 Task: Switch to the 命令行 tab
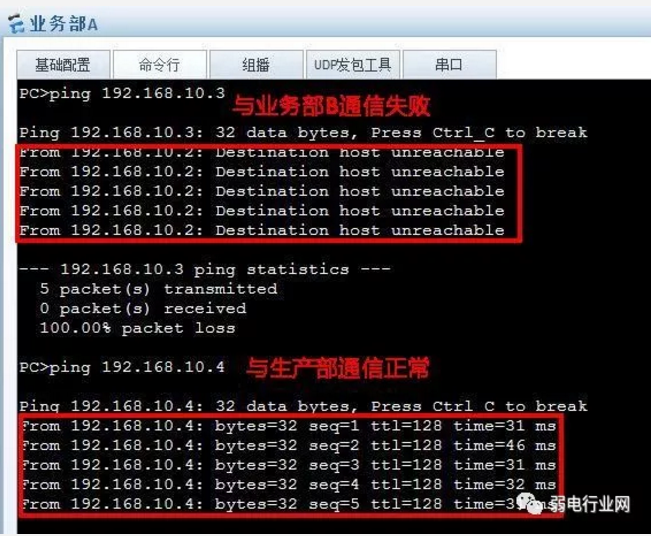click(160, 65)
